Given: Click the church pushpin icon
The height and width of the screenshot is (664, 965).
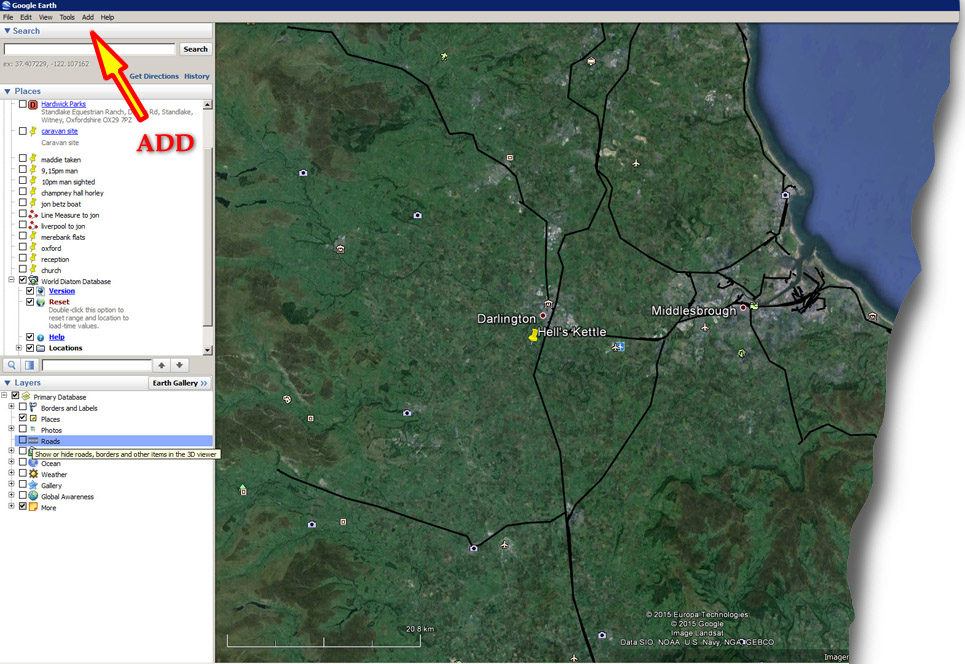Looking at the screenshot, I should [x=33, y=269].
